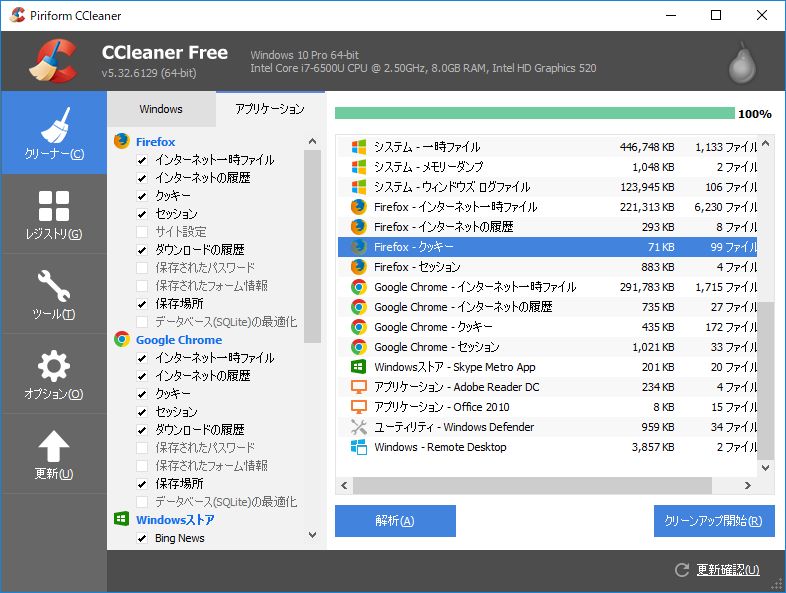Uncheck Chrome インターネットの履歴 checkbox
786x593 pixels.
[142, 376]
